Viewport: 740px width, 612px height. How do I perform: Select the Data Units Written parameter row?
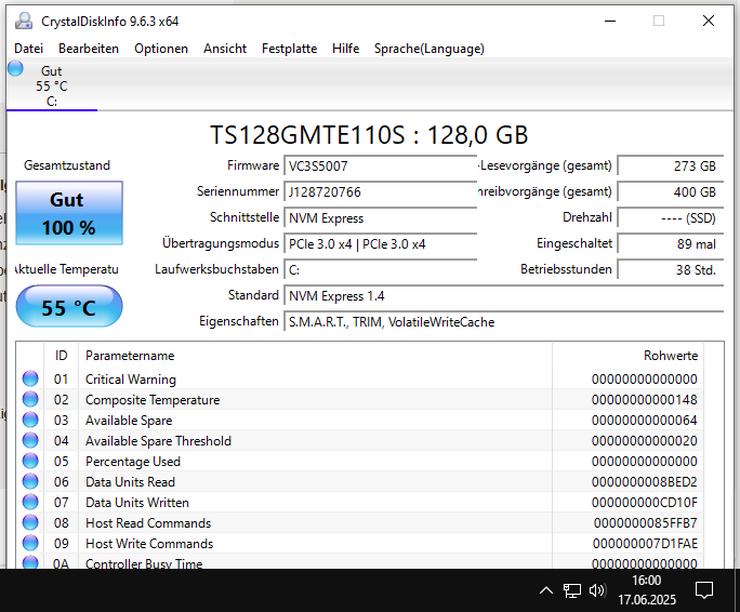point(360,502)
